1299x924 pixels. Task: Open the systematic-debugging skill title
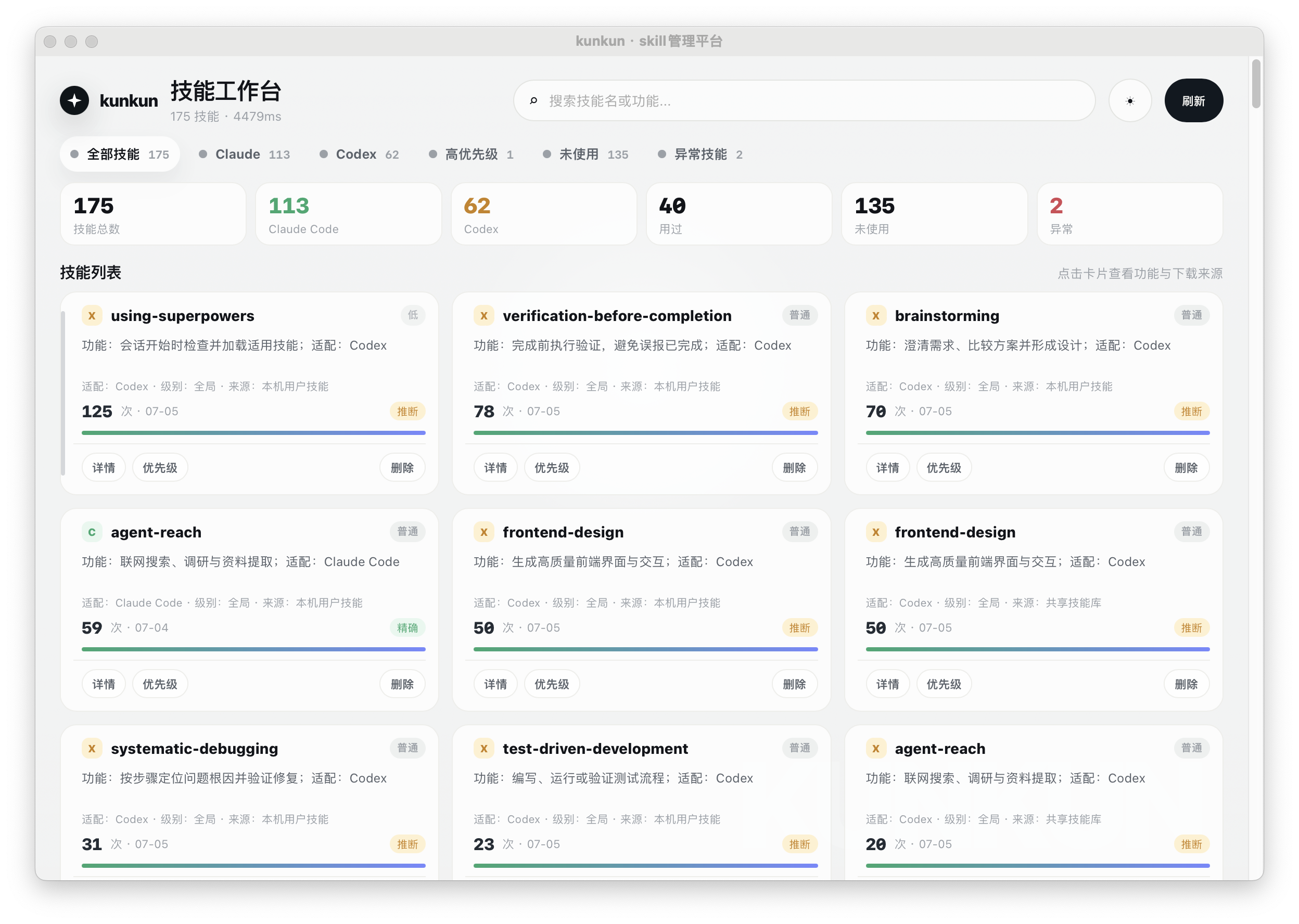tap(194, 748)
